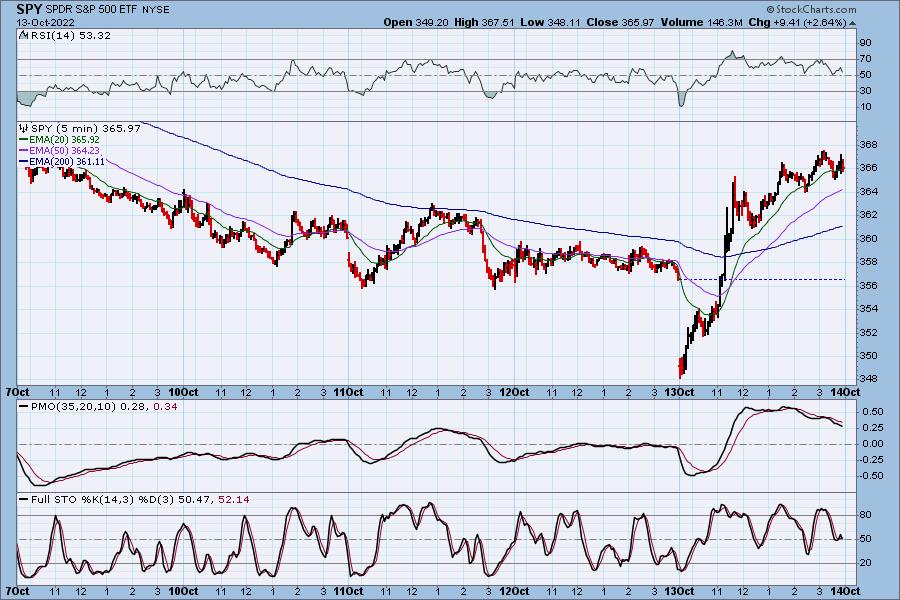Click the 0.25 level on the PMO axis
Image resolution: width=900 pixels, height=600 pixels.
click(872, 428)
